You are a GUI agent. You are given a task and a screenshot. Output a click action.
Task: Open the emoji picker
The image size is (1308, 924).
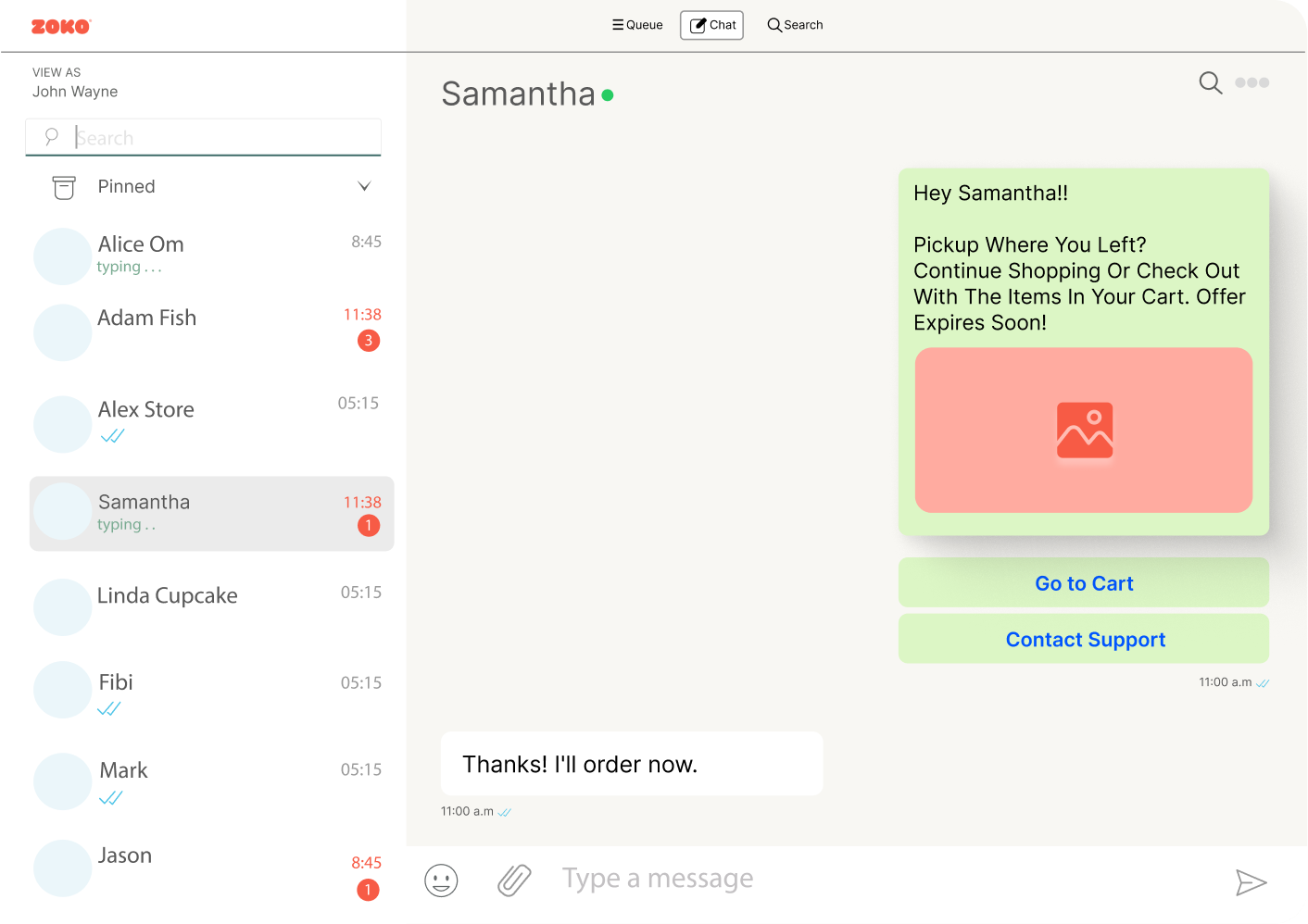(441, 880)
